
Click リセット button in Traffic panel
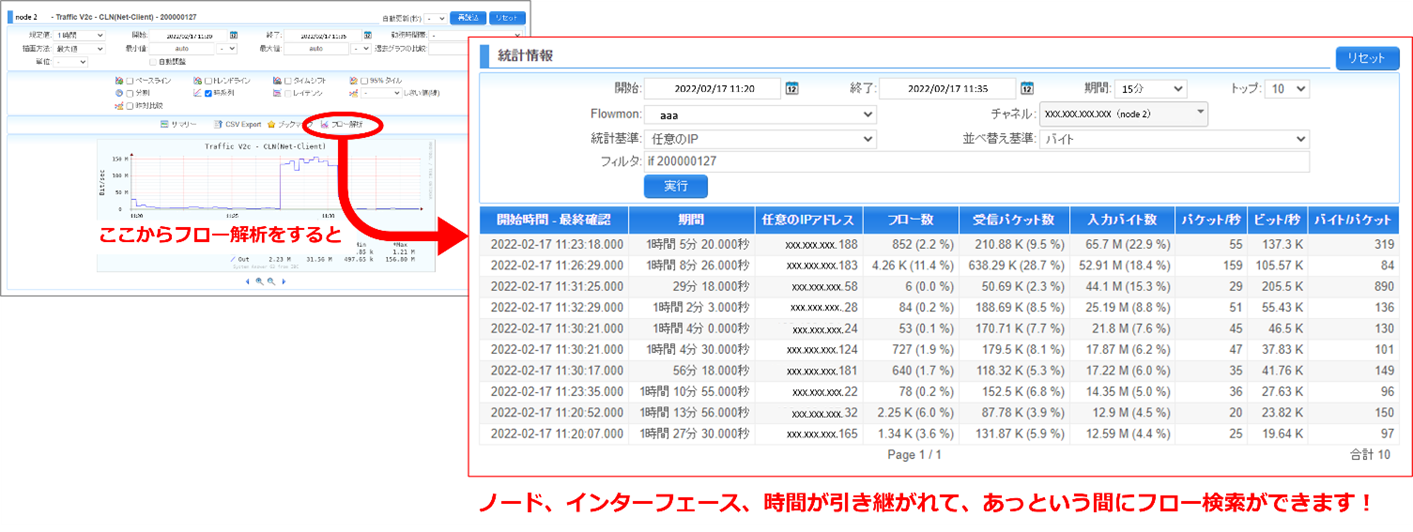(506, 18)
